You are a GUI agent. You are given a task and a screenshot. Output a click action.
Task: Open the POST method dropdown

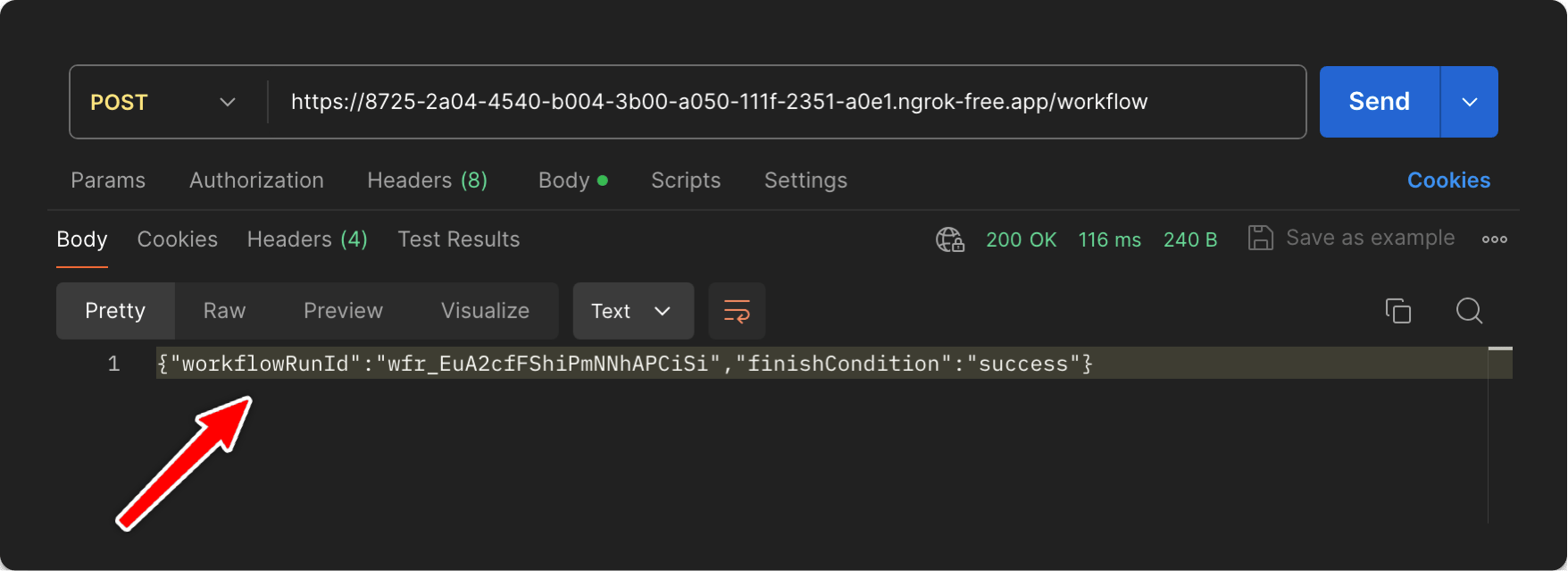(x=163, y=103)
